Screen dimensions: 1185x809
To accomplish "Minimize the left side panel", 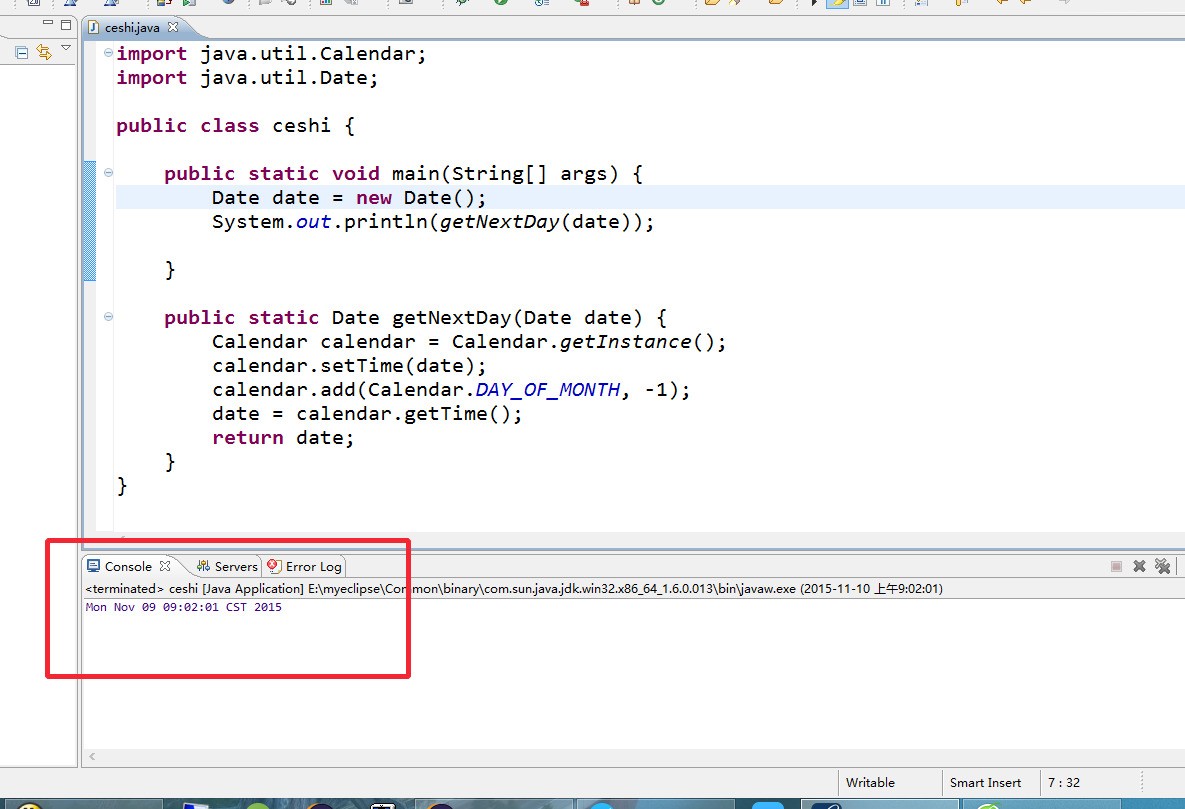I will pos(47,24).
